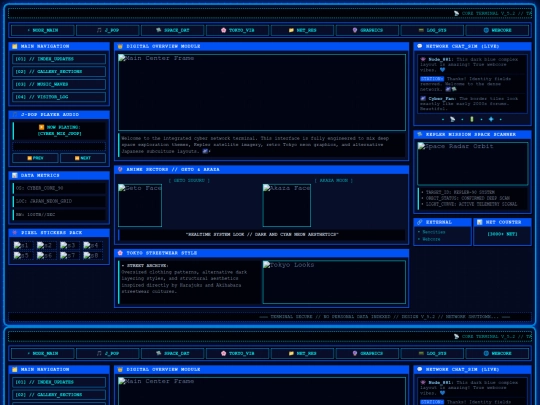Click the REALTIME SYSTEM LOOK quote bar

coord(262,235)
